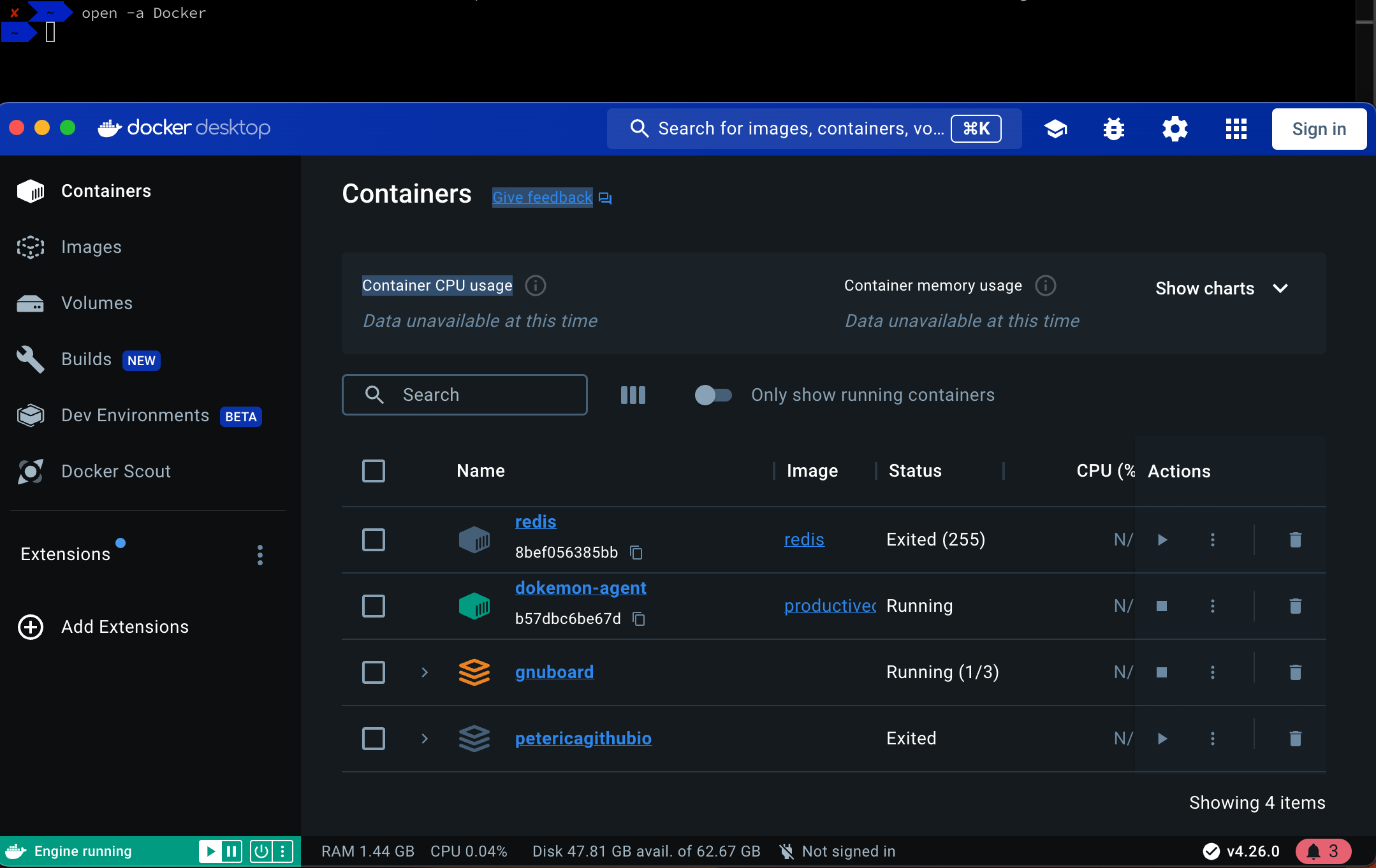
Task: Start the petericagithubio stack
Action: [x=1162, y=739]
